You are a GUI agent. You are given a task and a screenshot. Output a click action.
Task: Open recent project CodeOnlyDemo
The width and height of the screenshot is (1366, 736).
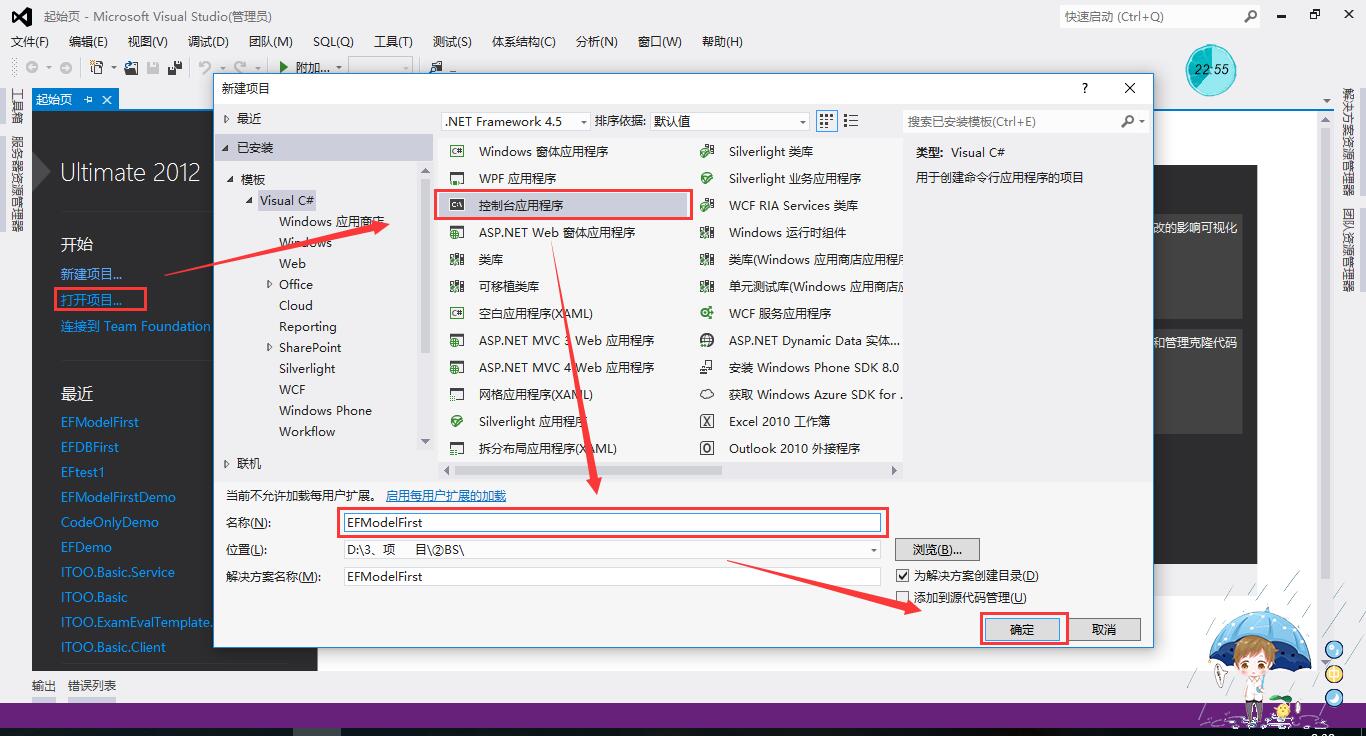point(110,522)
